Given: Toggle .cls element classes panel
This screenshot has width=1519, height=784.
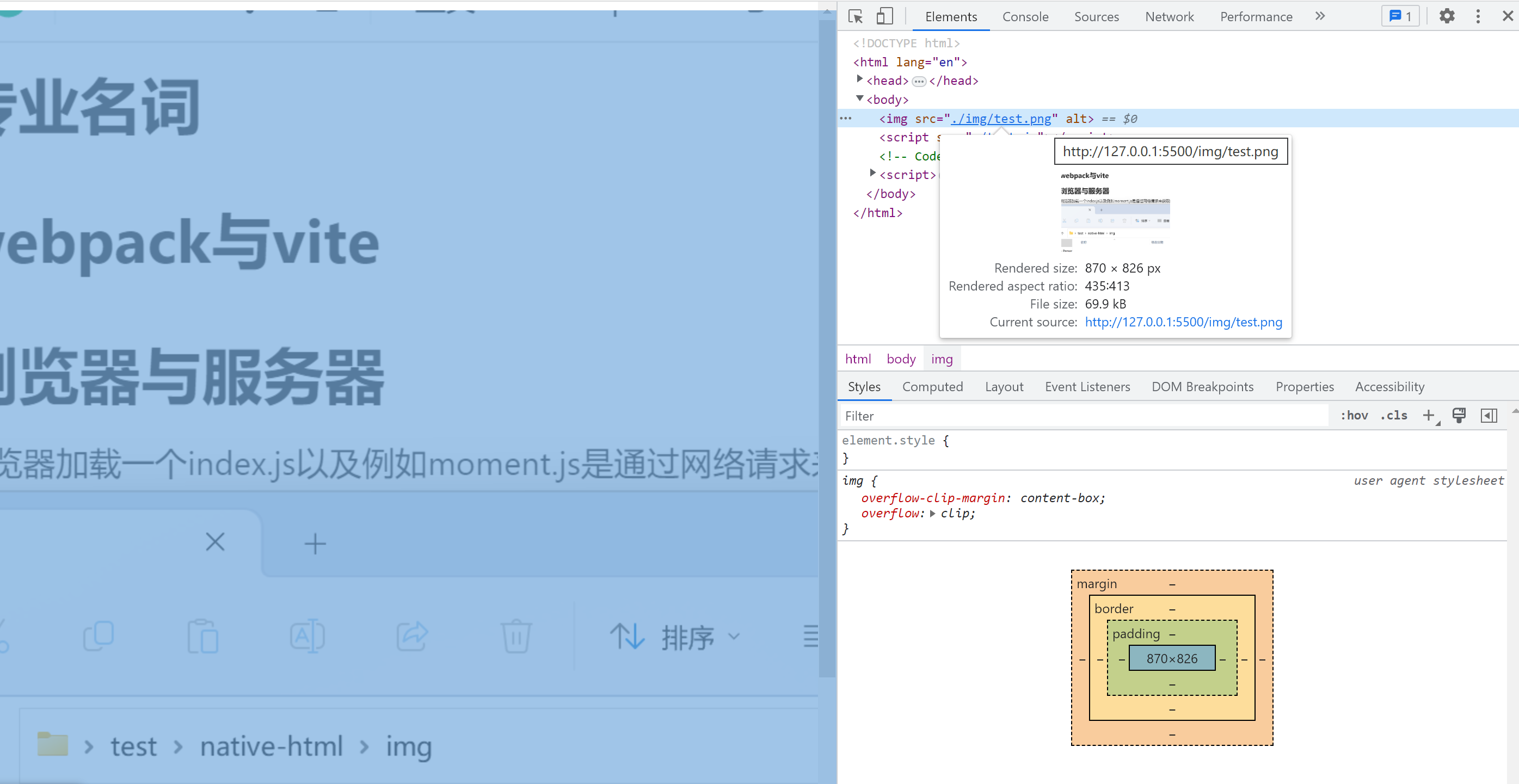Looking at the screenshot, I should pos(1393,416).
